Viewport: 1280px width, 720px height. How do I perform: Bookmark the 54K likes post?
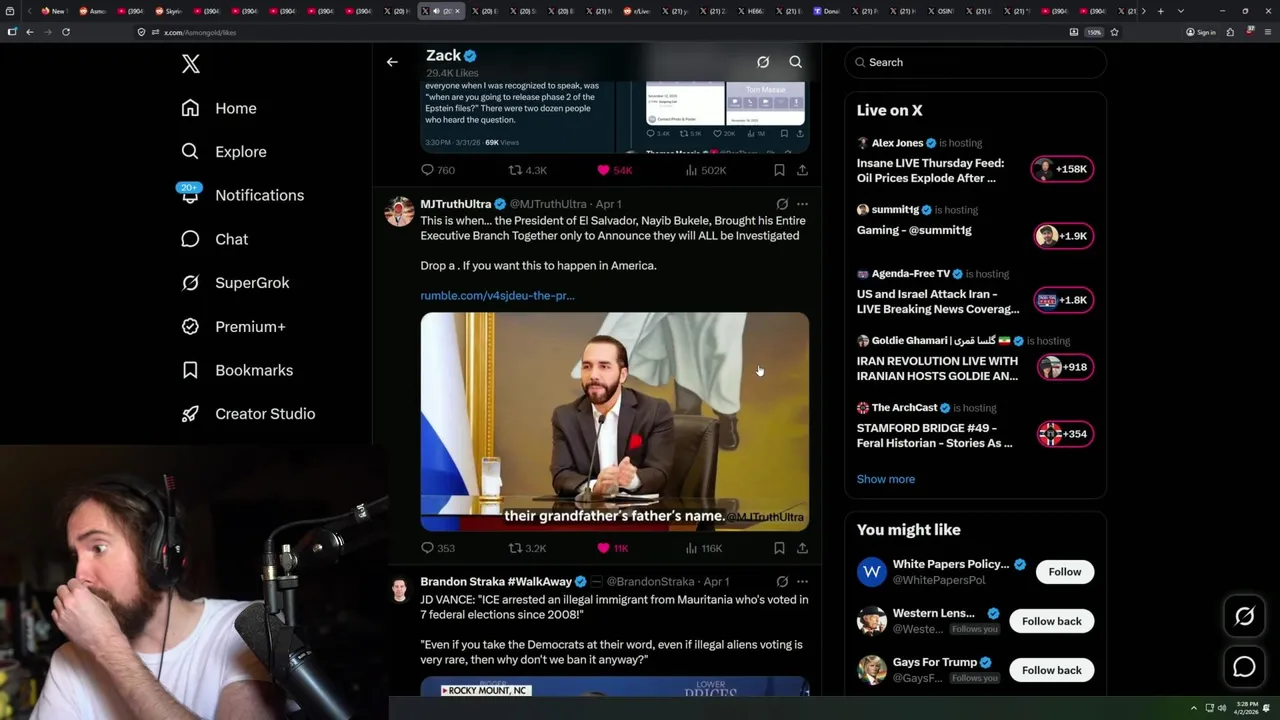click(779, 170)
